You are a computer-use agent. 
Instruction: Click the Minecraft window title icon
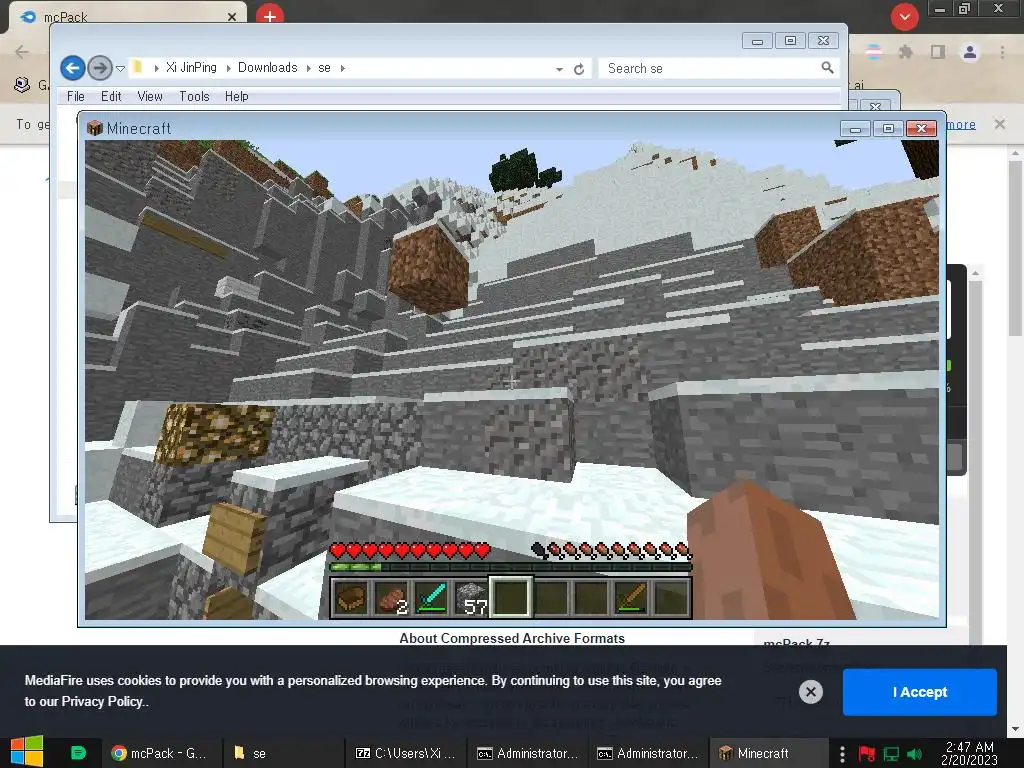pyautogui.click(x=95, y=128)
